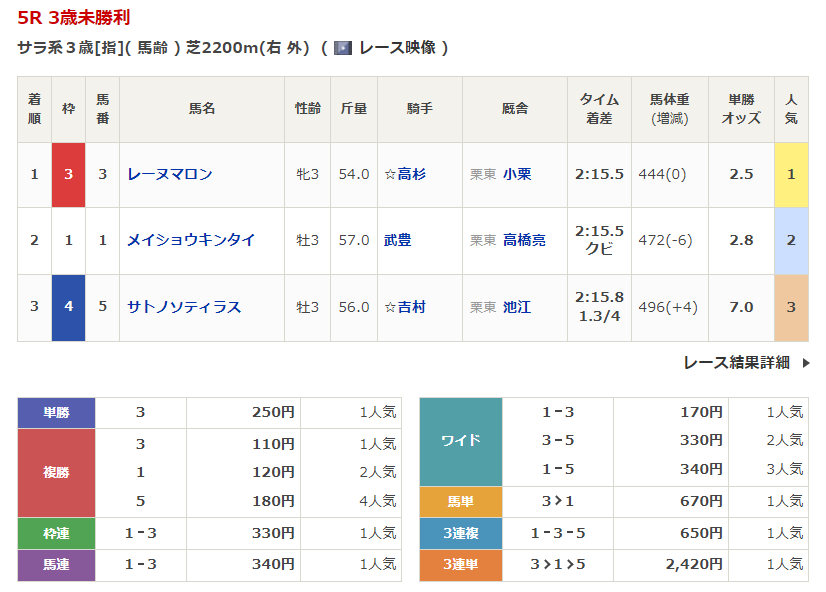Image resolution: width=826 pixels, height=592 pixels.
Task: Open the レース結果詳細 link
Action: coord(737,363)
